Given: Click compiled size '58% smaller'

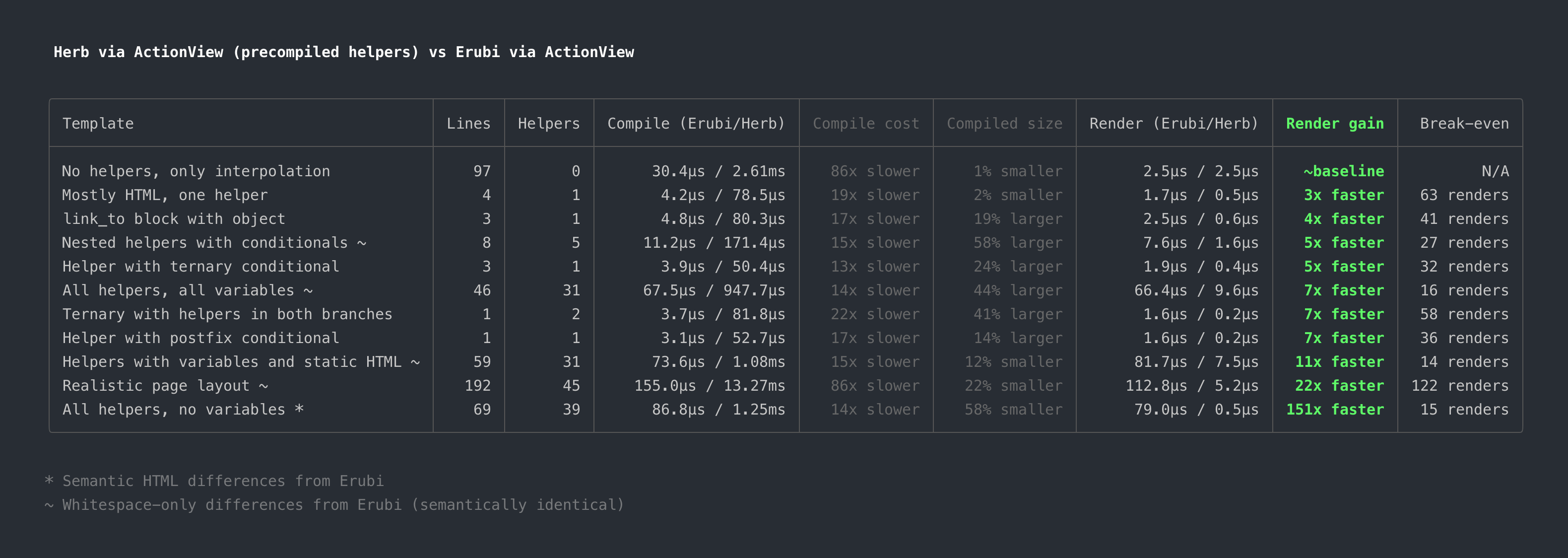Looking at the screenshot, I should pos(1013,409).
